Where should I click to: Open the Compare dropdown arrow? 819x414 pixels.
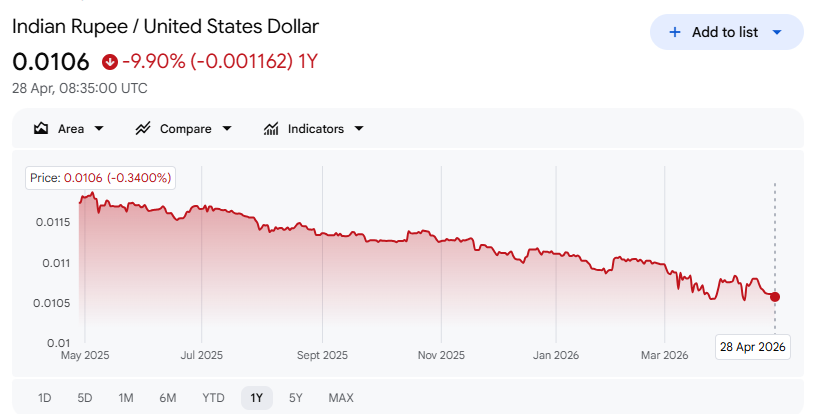[226, 129]
